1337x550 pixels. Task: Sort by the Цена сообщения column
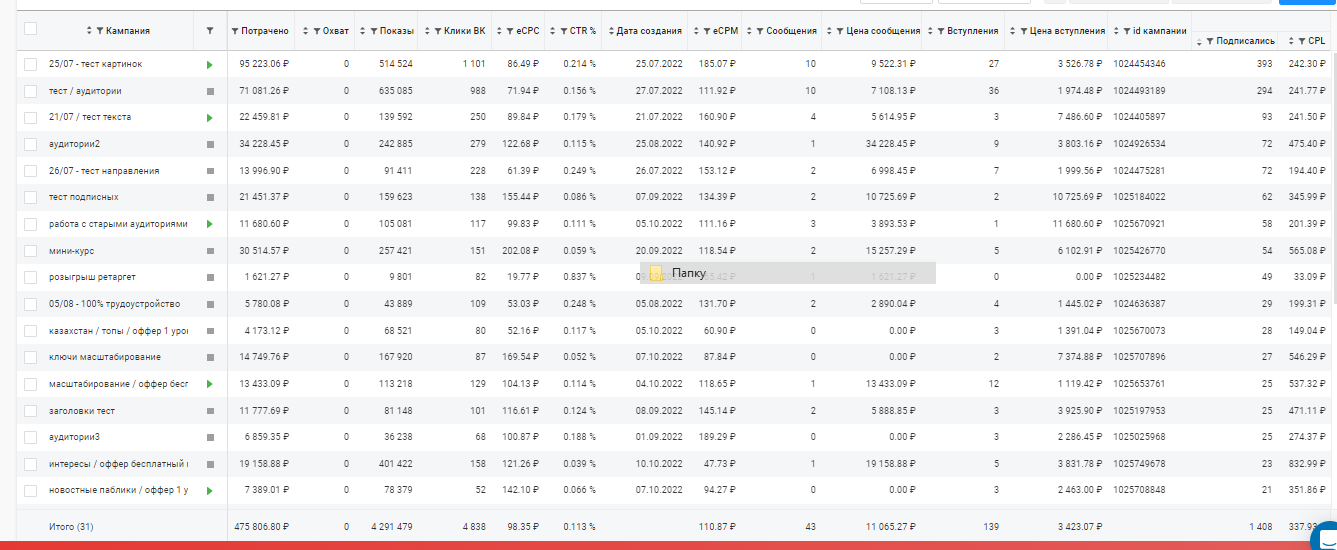point(829,31)
